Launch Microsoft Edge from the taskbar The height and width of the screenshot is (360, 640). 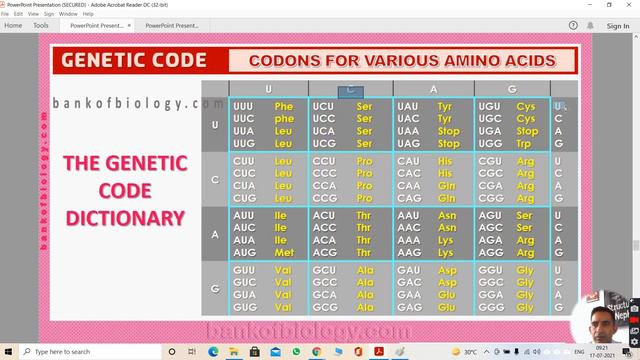coord(213,351)
